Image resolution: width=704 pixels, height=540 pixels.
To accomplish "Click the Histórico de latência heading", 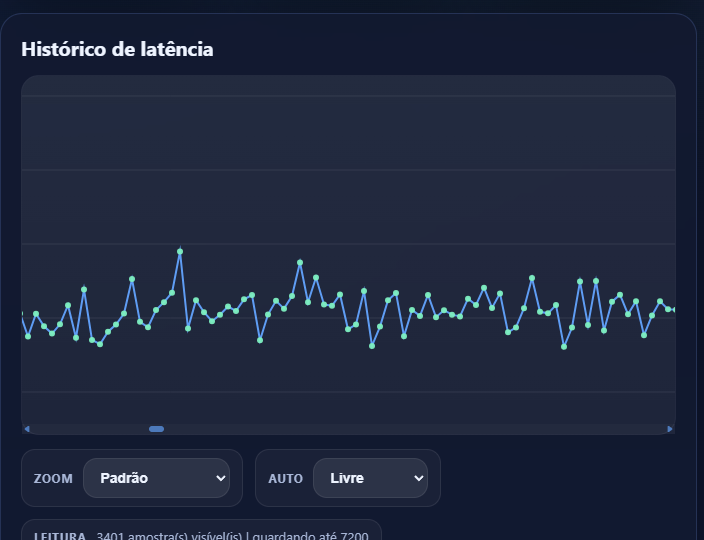I will click(117, 49).
